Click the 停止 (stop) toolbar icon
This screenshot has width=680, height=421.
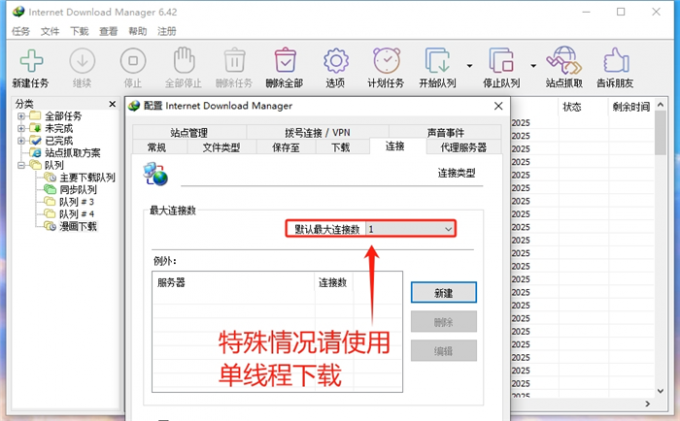coord(133,60)
